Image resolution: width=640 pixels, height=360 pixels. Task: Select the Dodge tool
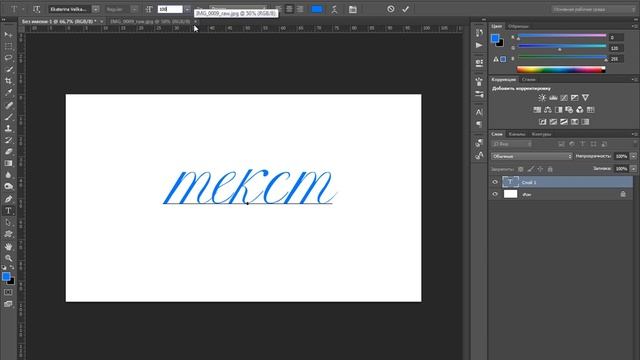tap(8, 187)
